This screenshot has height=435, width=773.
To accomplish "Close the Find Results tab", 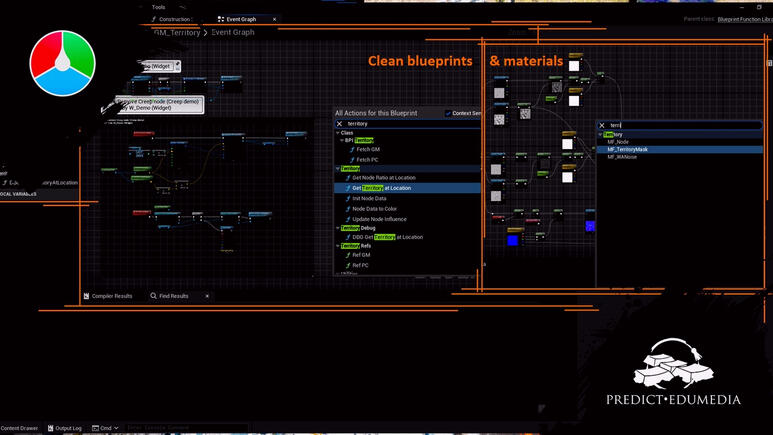I will (x=207, y=296).
